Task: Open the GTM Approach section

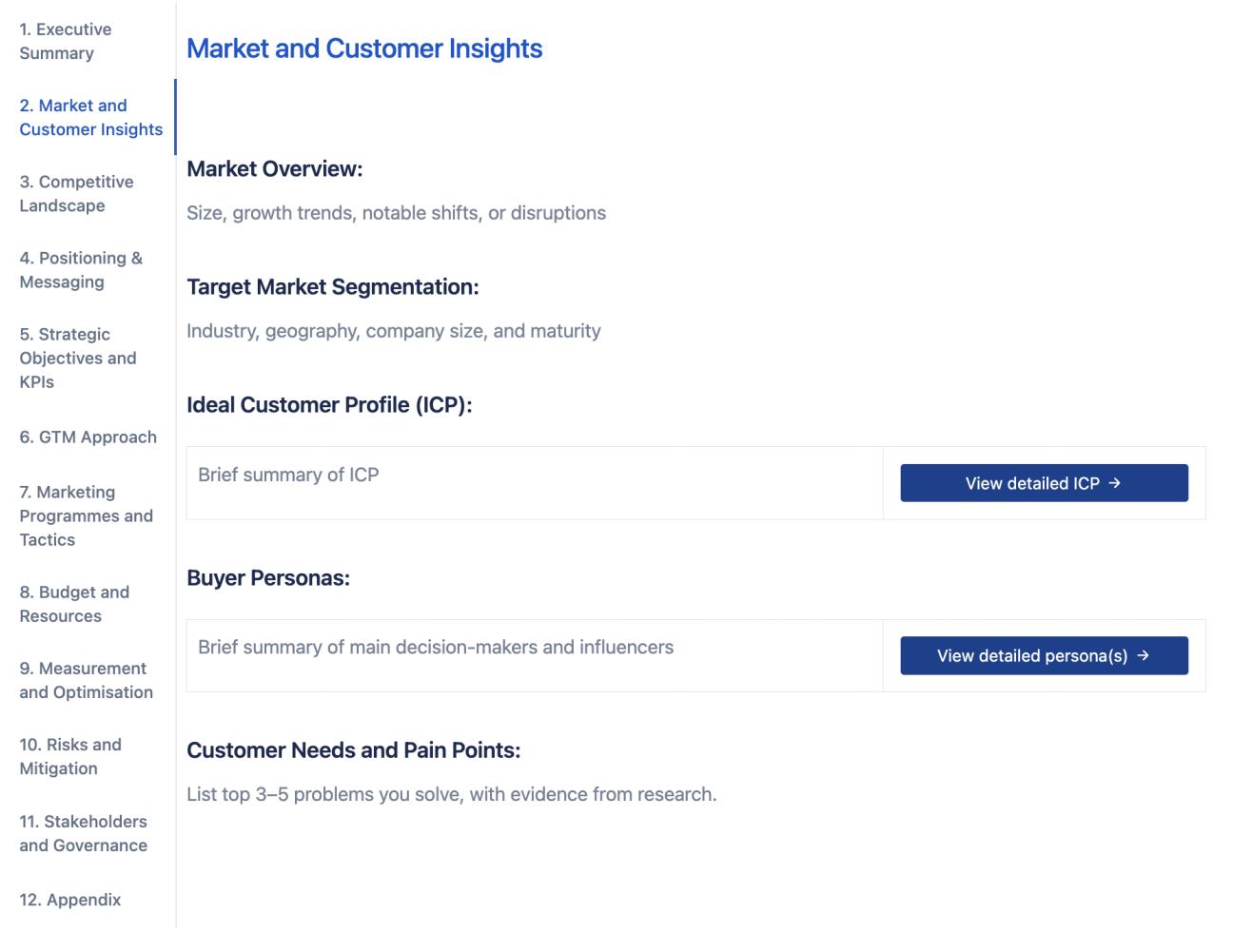Action: (88, 437)
